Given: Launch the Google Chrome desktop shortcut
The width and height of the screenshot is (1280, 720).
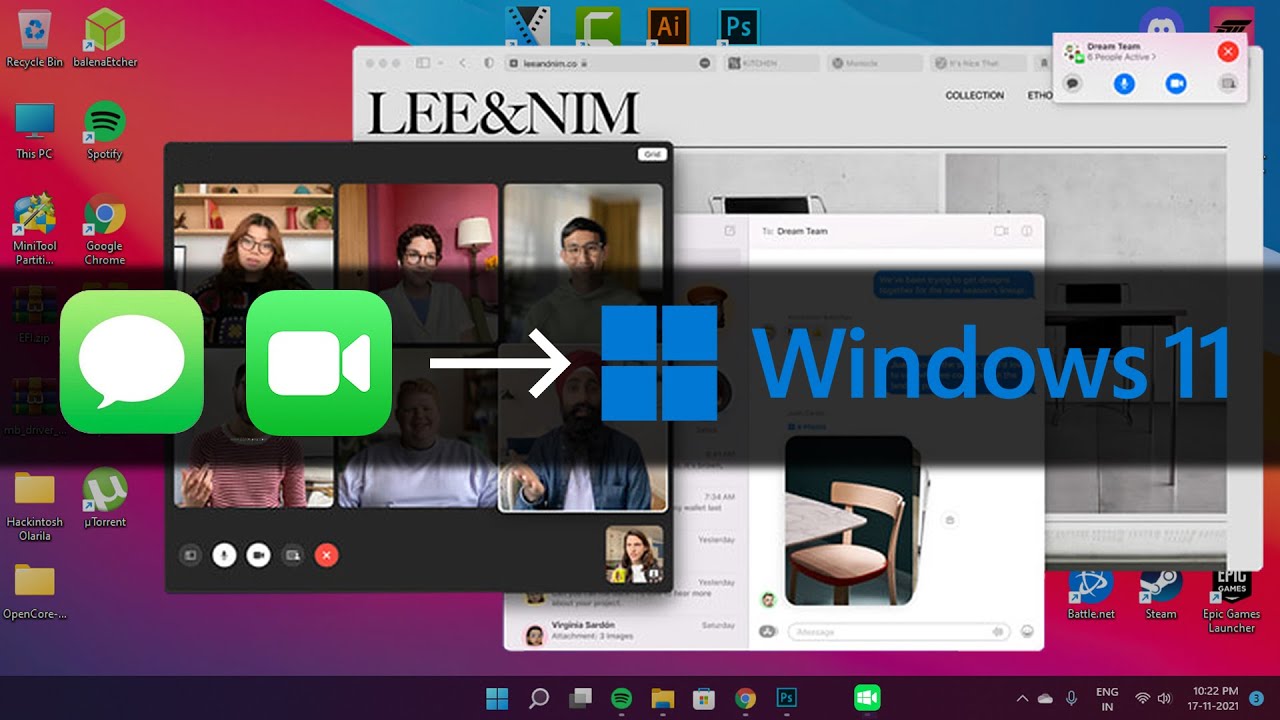Looking at the screenshot, I should click(104, 229).
